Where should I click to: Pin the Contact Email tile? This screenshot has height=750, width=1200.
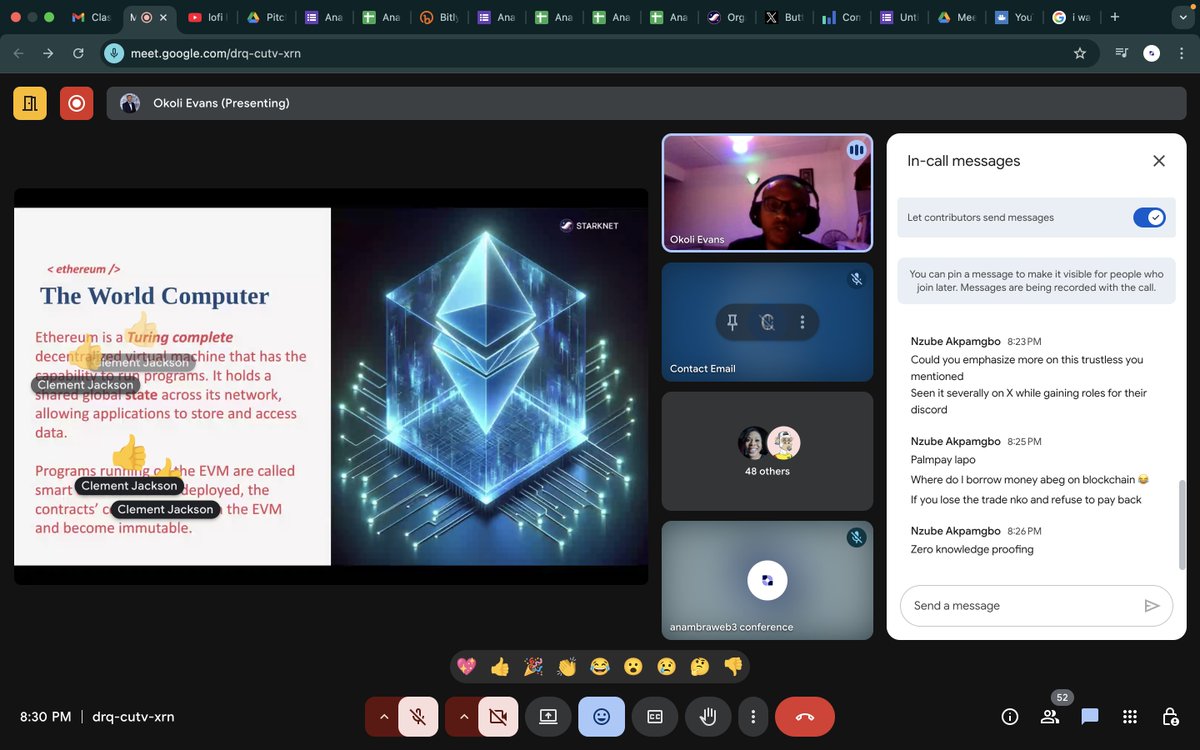(733, 322)
